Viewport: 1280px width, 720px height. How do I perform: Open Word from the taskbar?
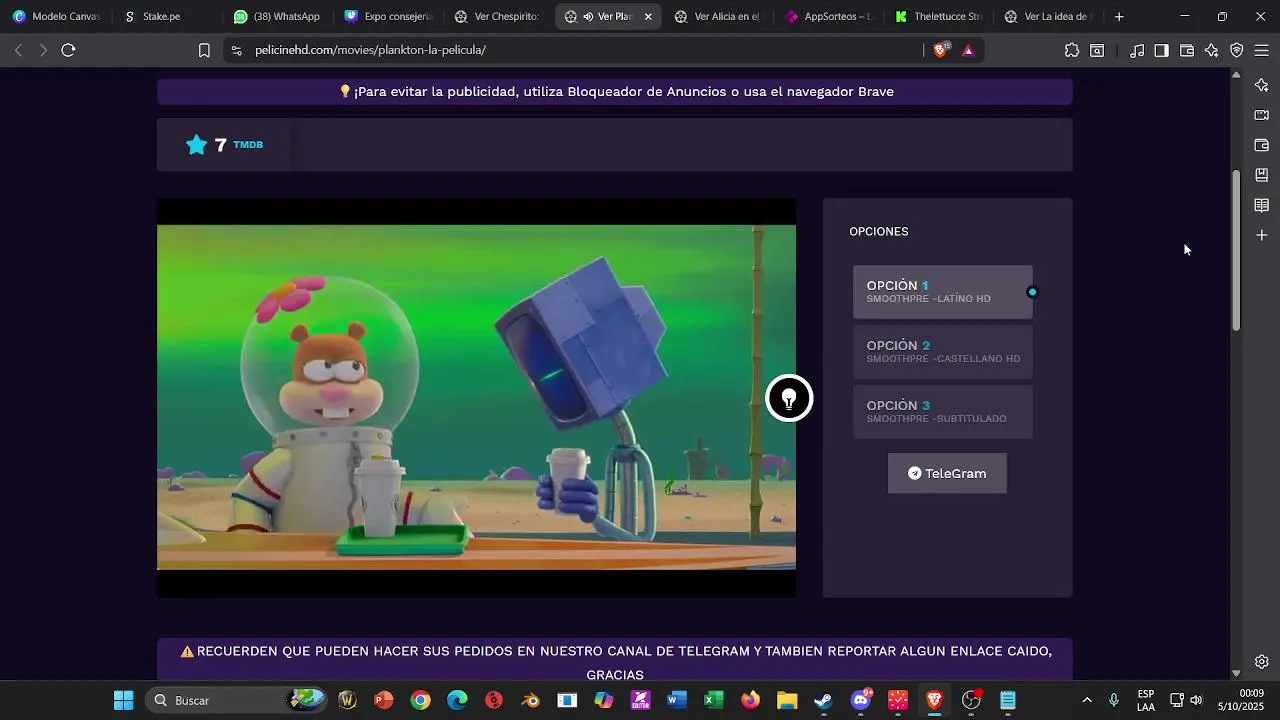(677, 700)
